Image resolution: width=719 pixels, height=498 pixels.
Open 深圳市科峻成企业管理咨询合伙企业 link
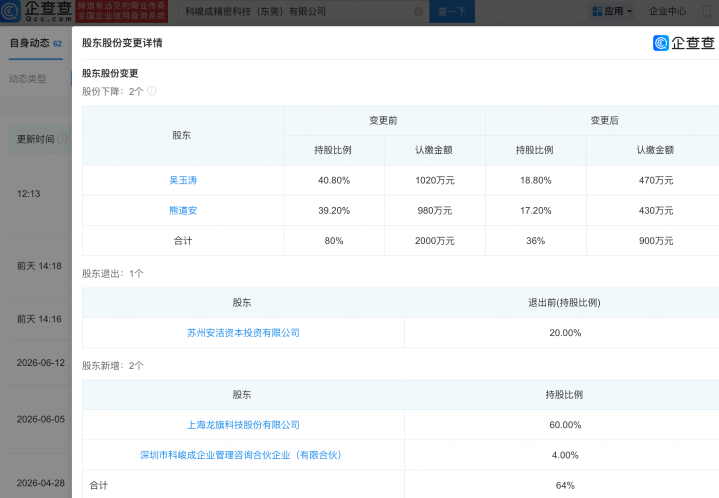tap(241, 455)
